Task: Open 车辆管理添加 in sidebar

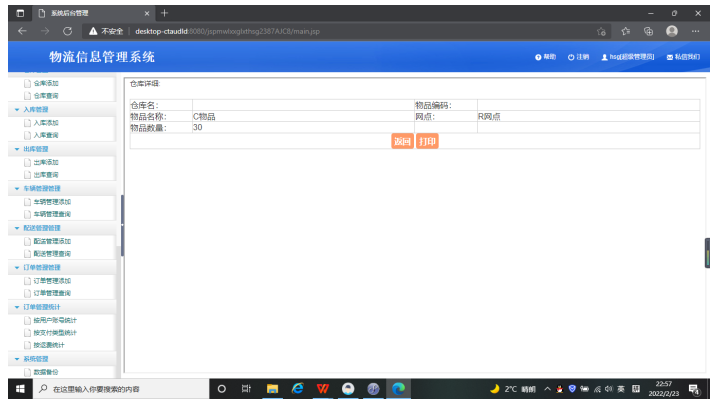Action: click(52, 202)
